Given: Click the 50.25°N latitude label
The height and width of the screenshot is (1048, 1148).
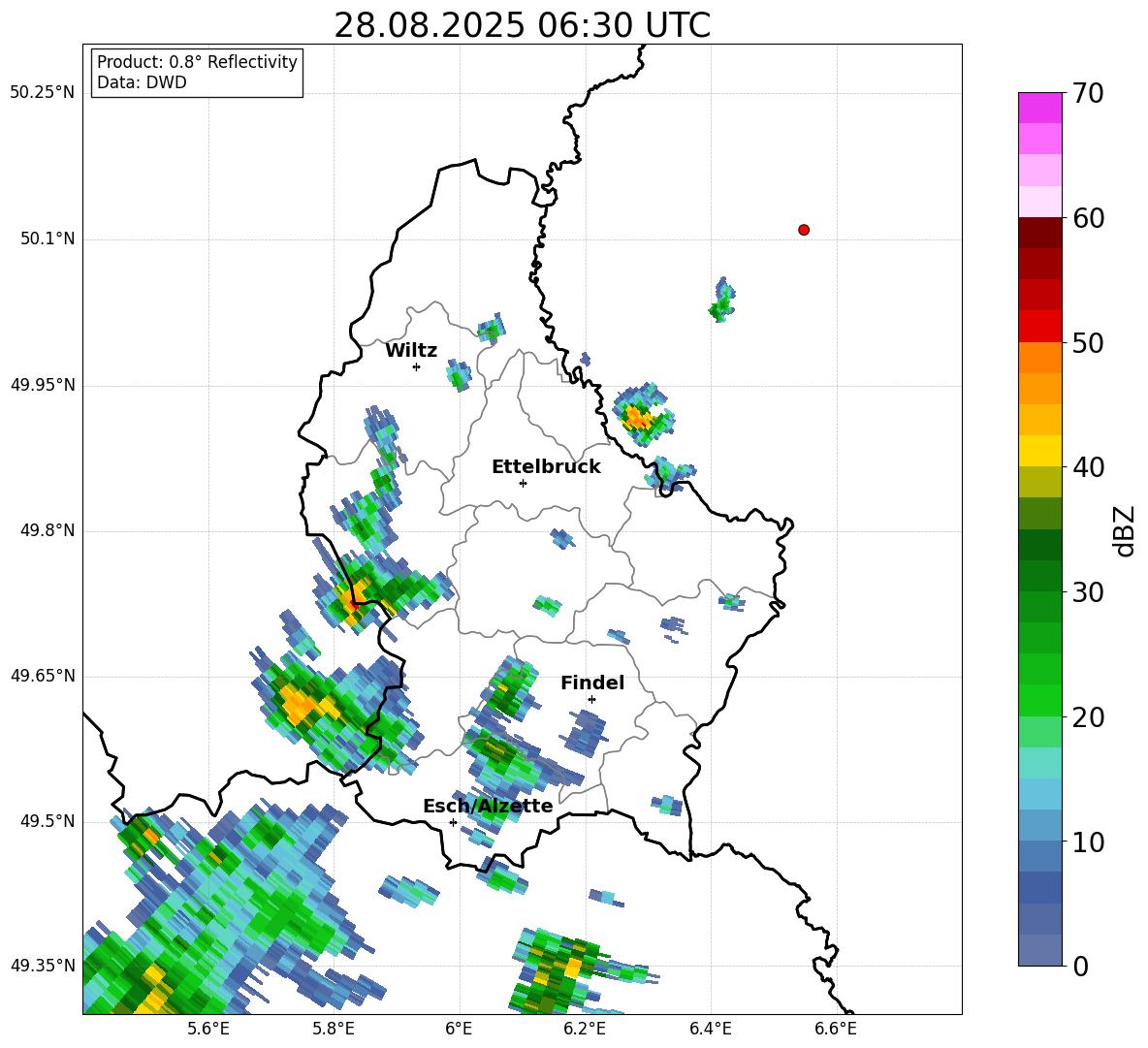Looking at the screenshot, I should pos(43,93).
